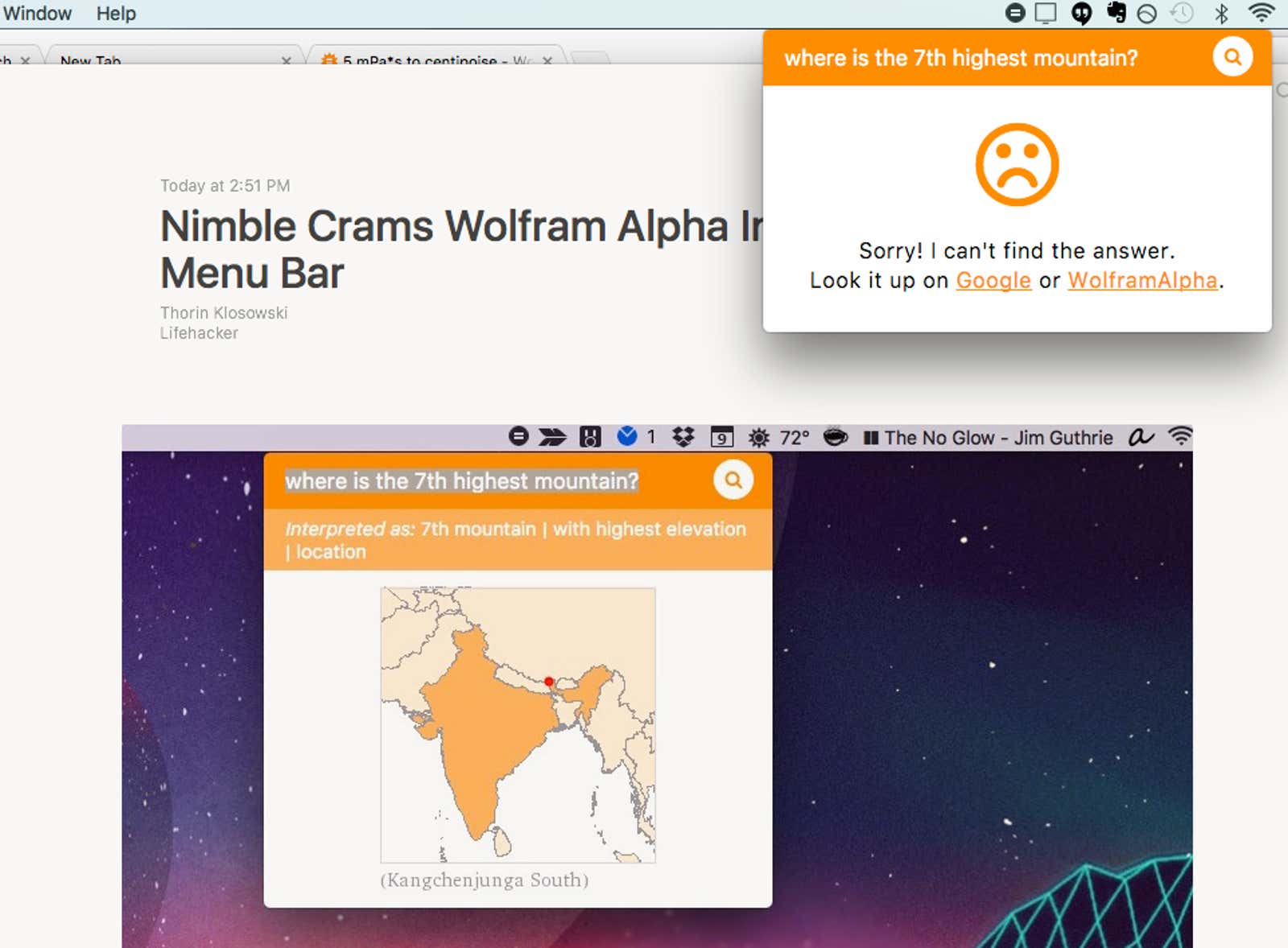The width and height of the screenshot is (1288, 948).
Task: Open the display mirroring menu bar icon
Action: tap(1046, 13)
